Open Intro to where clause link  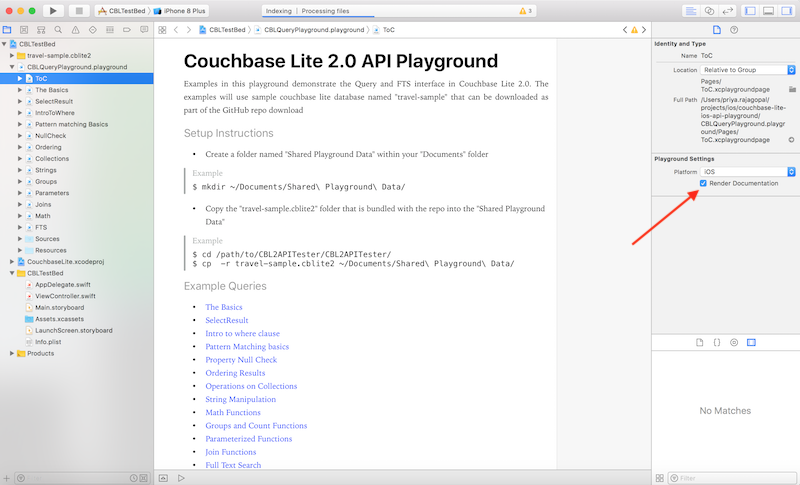243,334
